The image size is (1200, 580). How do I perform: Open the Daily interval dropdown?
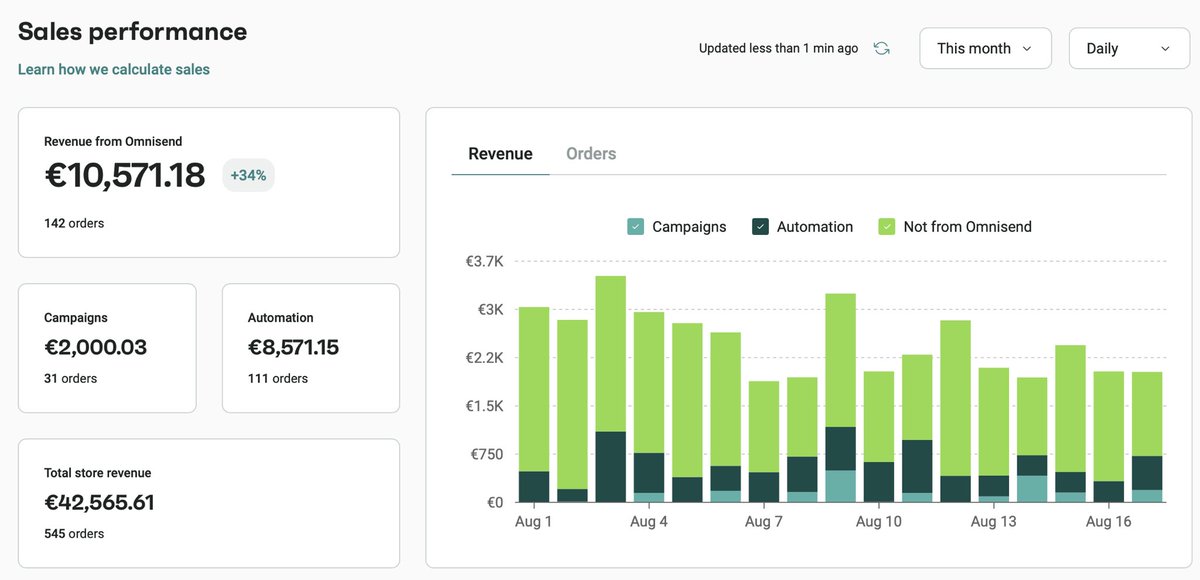click(1129, 48)
